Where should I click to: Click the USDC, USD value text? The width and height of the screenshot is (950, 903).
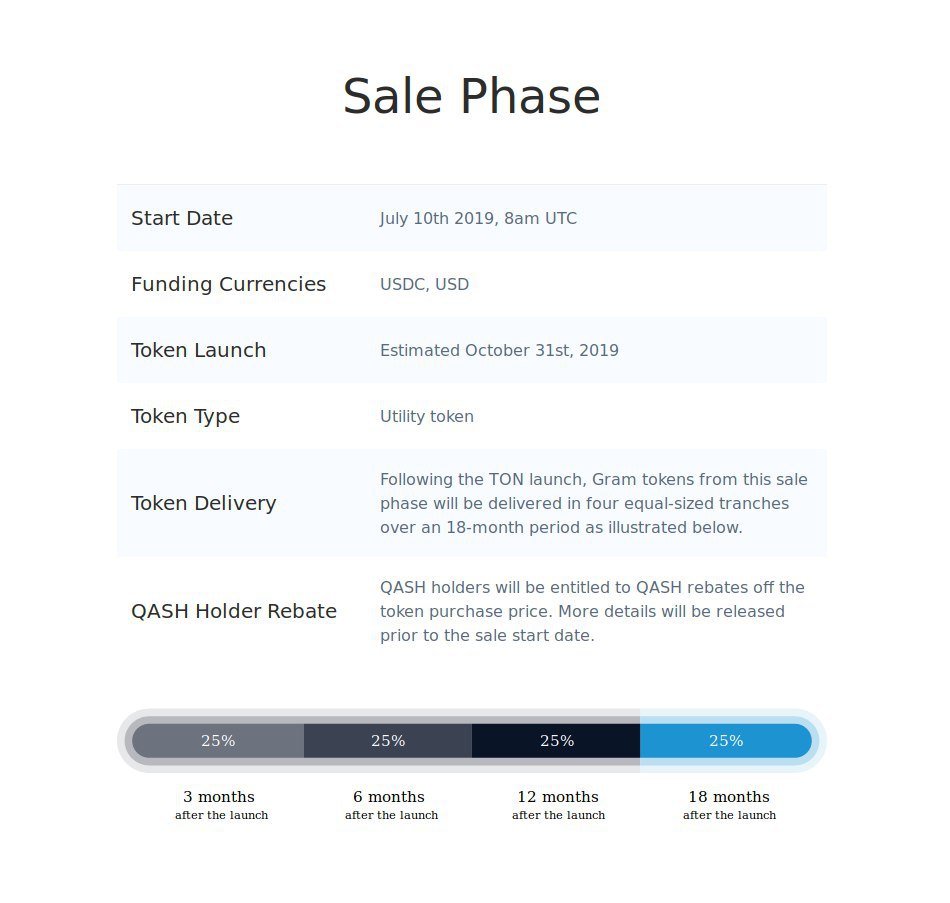pos(424,284)
